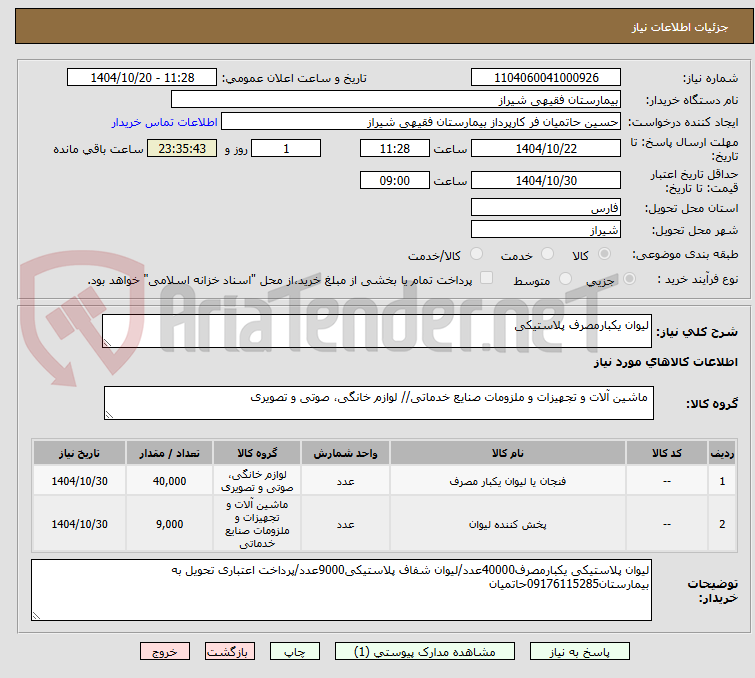Click the 'بازگشت' back button

pyautogui.click(x=230, y=652)
